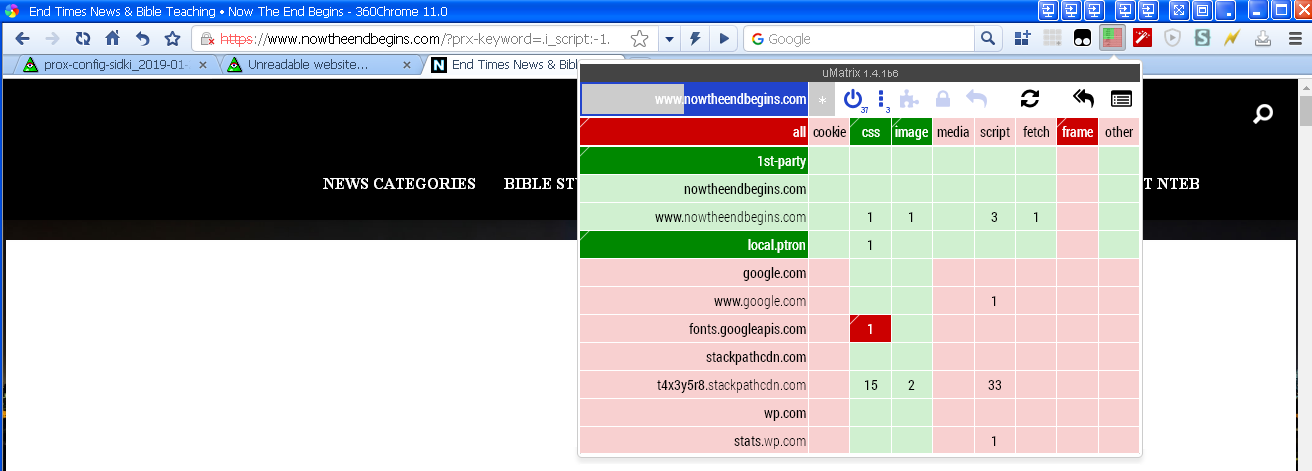Revert all temporary changes double-arrow icon
This screenshot has width=1312, height=471.
tap(1083, 99)
